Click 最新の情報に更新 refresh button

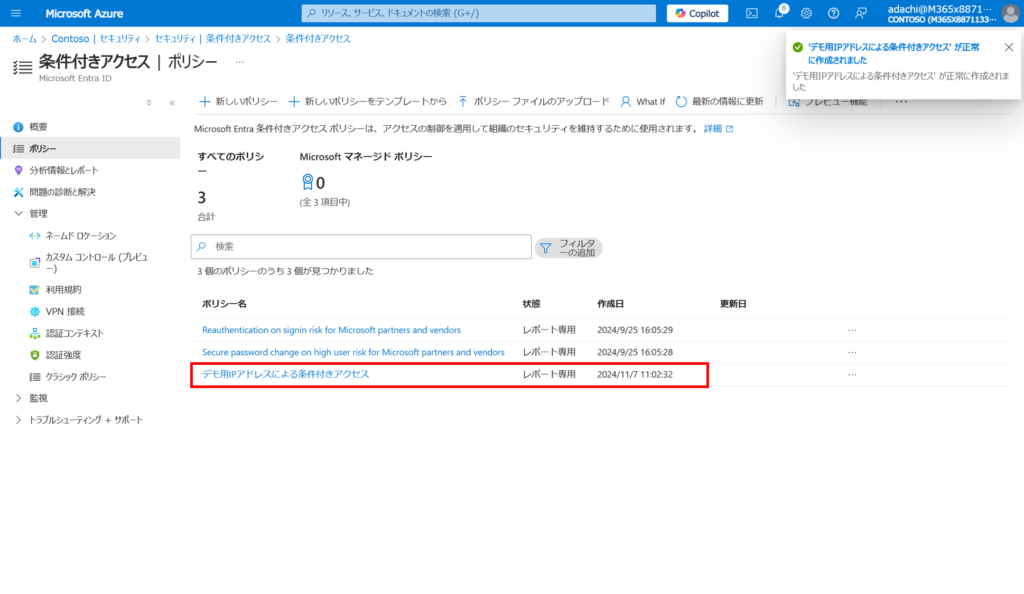[x=719, y=101]
